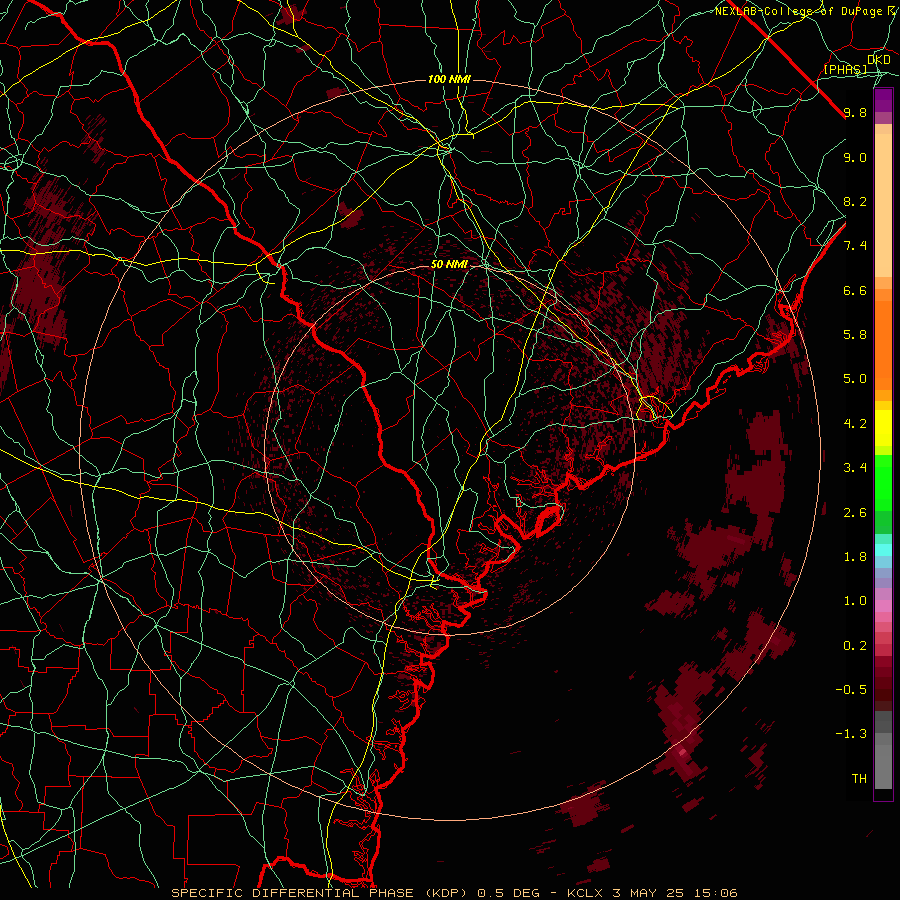900x900 pixels.
Task: Click the 15:06 timestamp in the caption
Action: coord(714,893)
